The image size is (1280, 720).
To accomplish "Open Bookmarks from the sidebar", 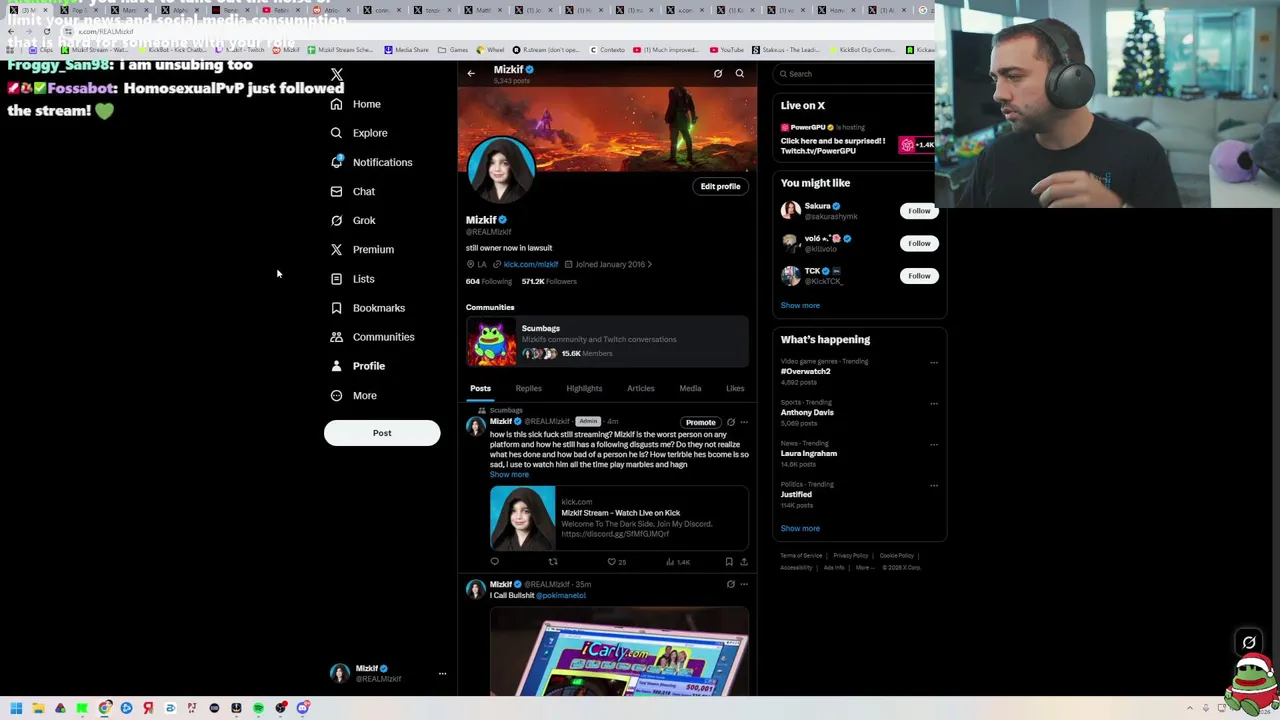I will (367, 308).
